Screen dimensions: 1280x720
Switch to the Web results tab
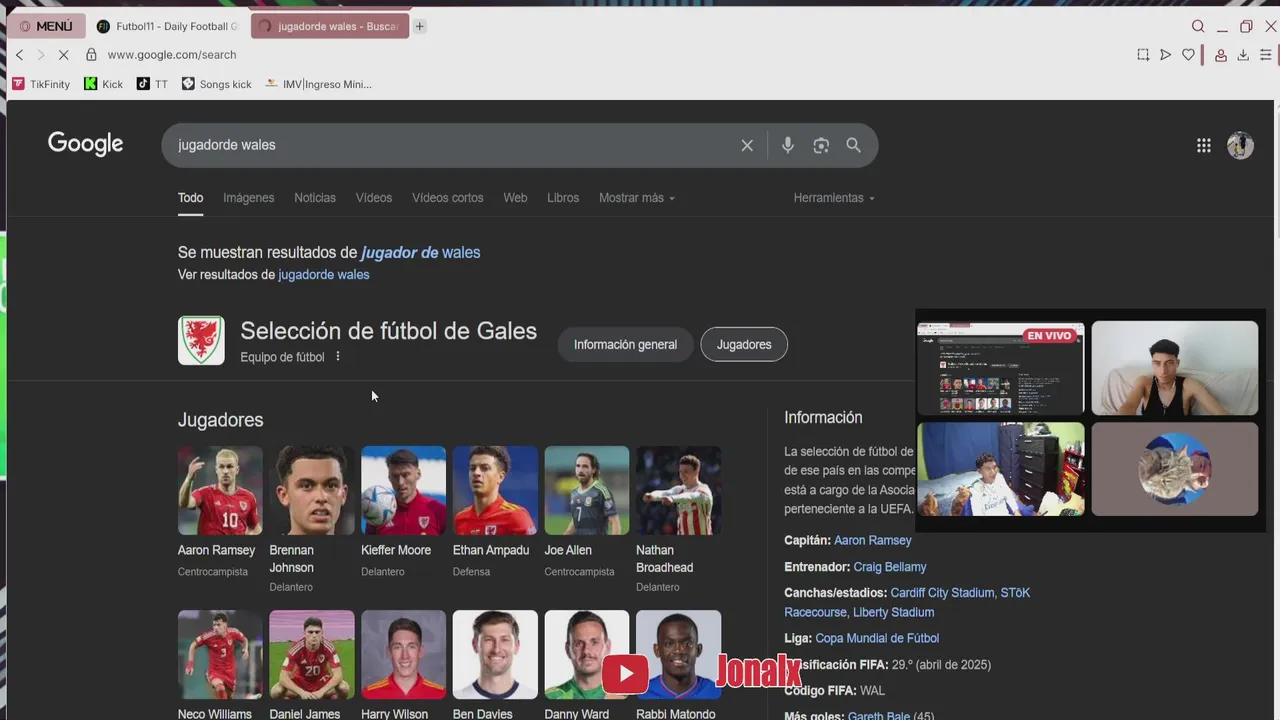[515, 198]
